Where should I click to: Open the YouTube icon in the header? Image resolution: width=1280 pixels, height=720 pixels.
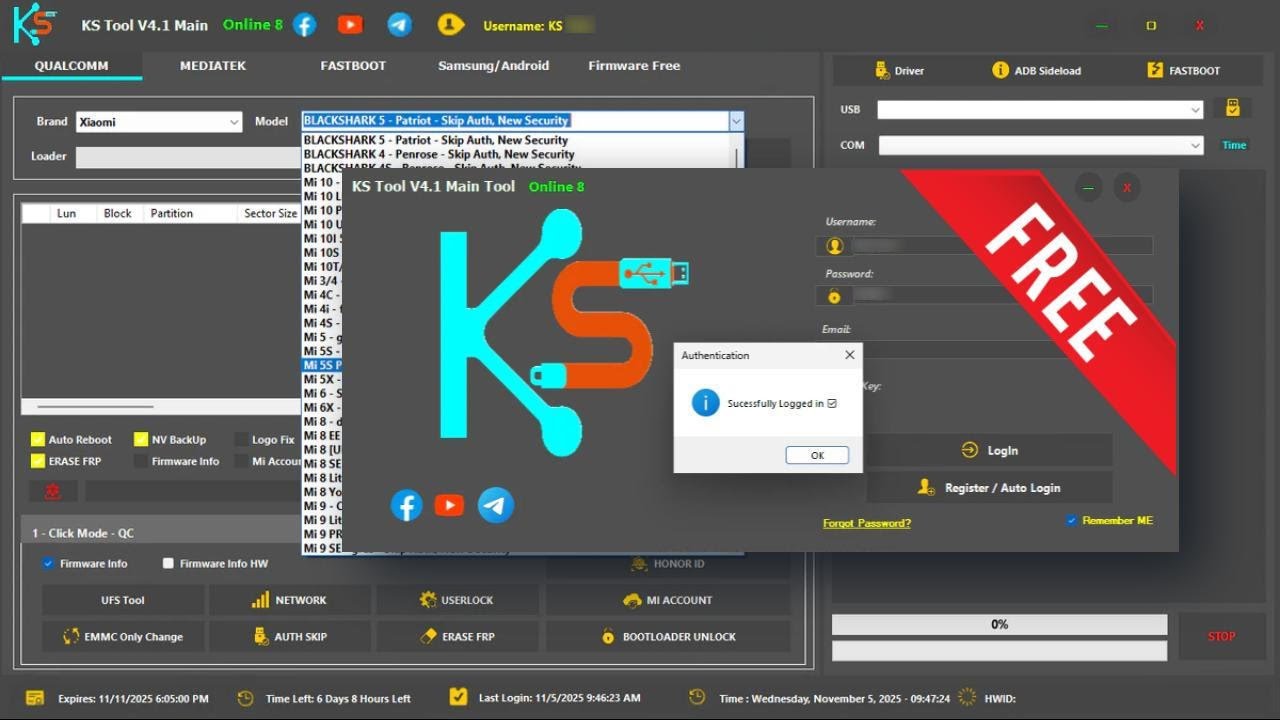(x=350, y=25)
